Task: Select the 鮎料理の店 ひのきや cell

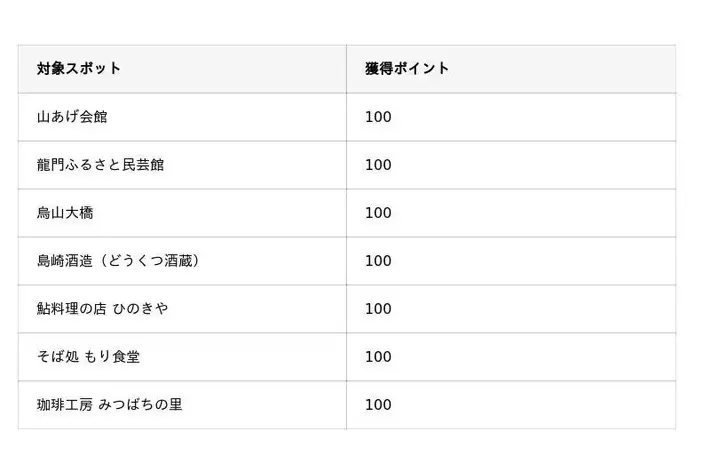Action: [182, 309]
